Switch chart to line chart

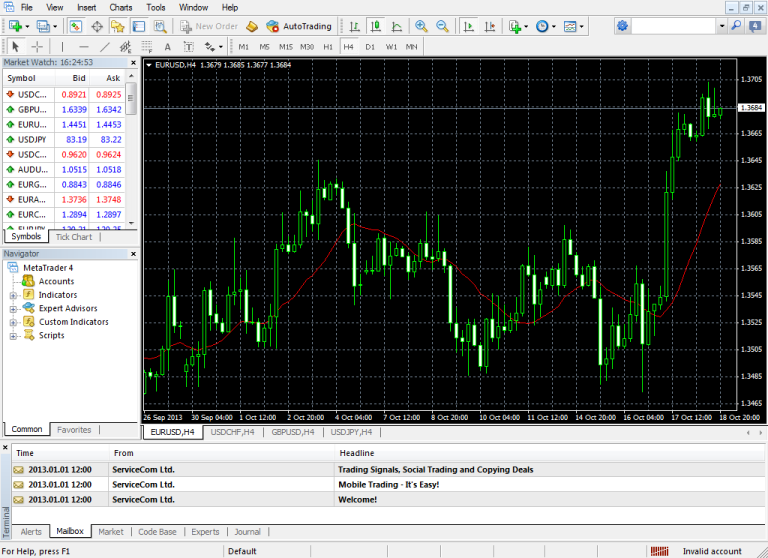pyautogui.click(x=397, y=26)
